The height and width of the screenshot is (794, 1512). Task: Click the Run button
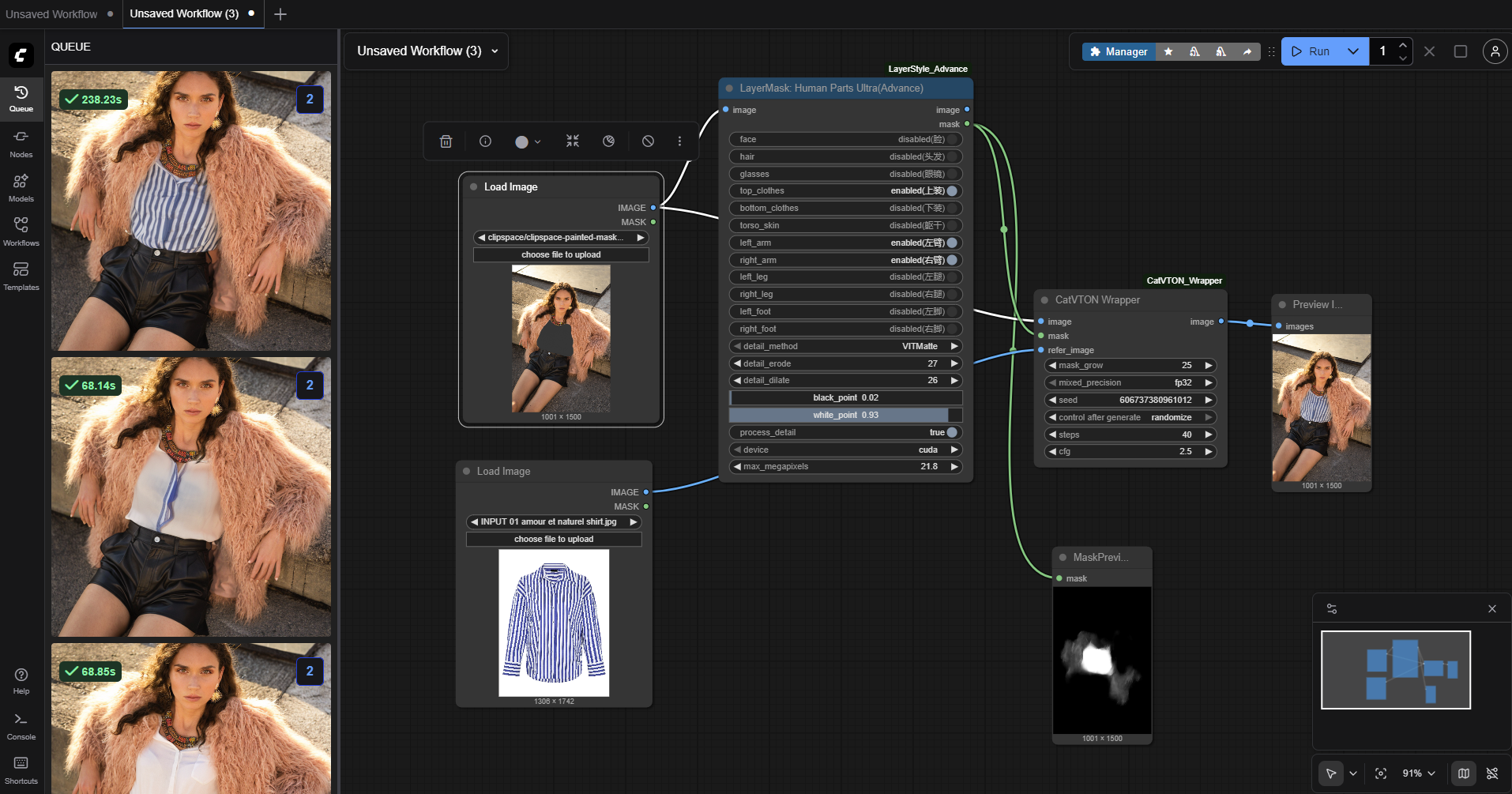point(1311,51)
